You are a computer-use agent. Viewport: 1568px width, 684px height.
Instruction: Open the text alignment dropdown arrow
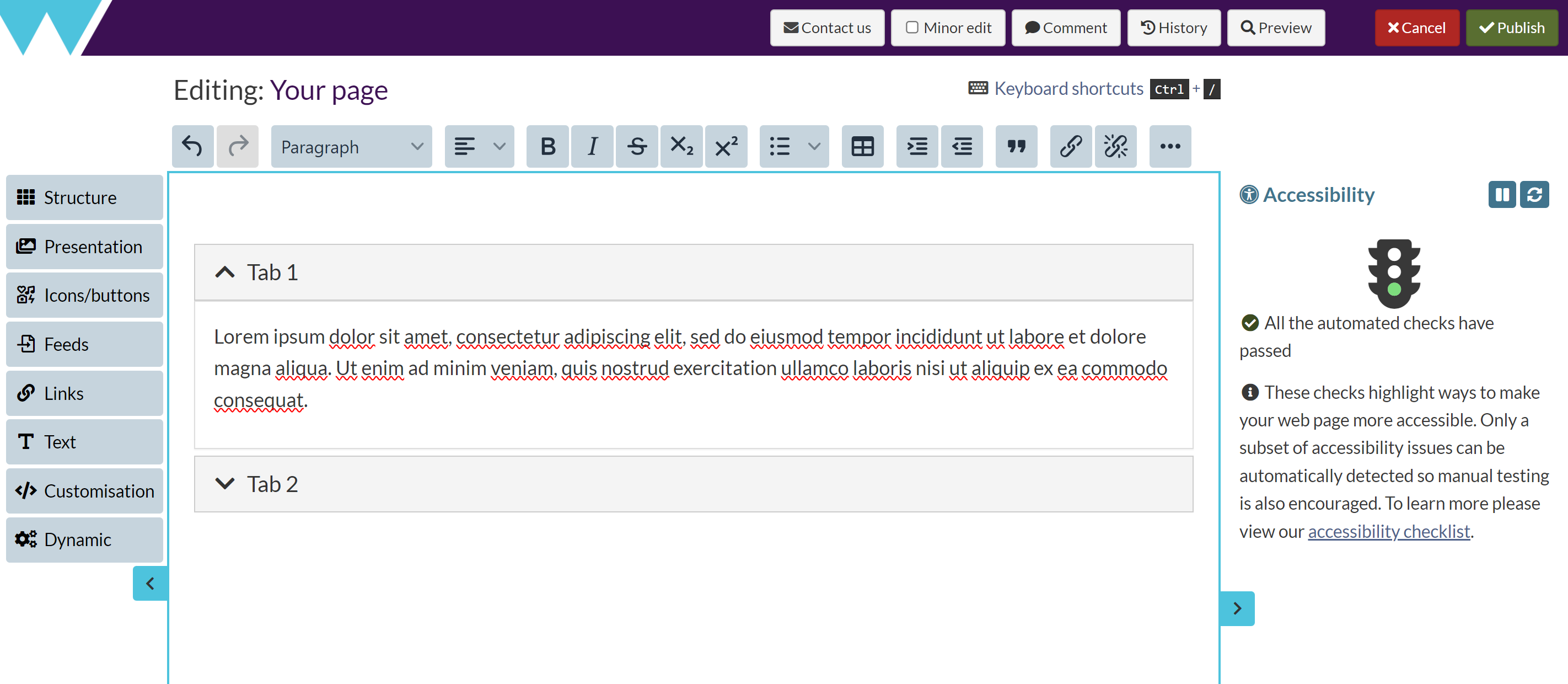pyautogui.click(x=499, y=146)
